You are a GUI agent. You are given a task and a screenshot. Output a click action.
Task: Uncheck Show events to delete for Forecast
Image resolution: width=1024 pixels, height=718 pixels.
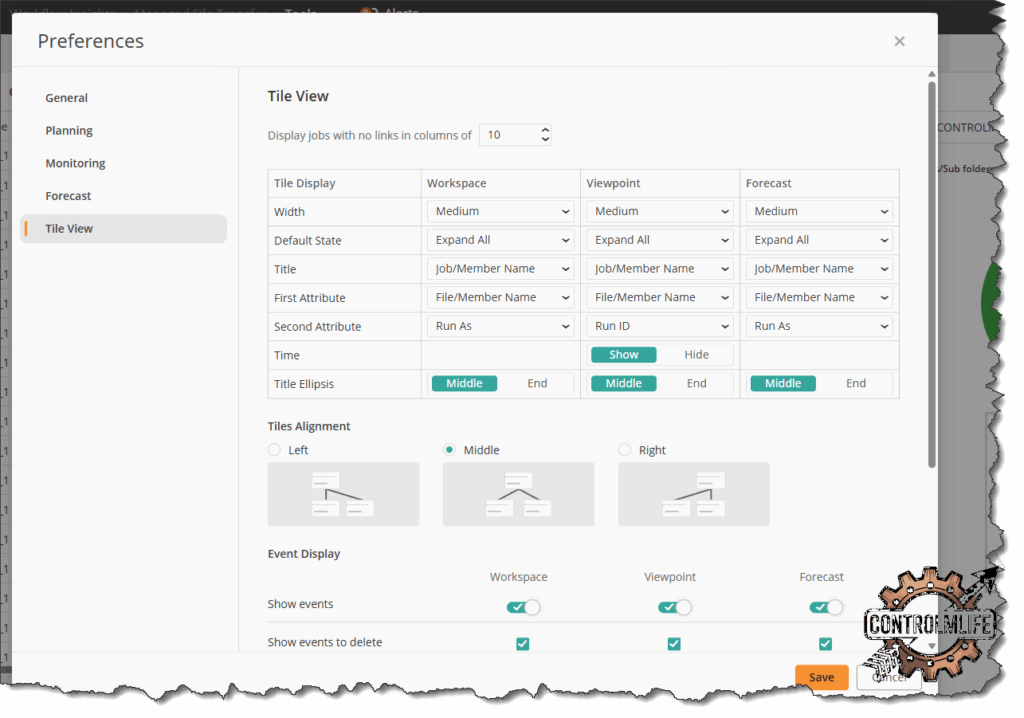point(825,644)
